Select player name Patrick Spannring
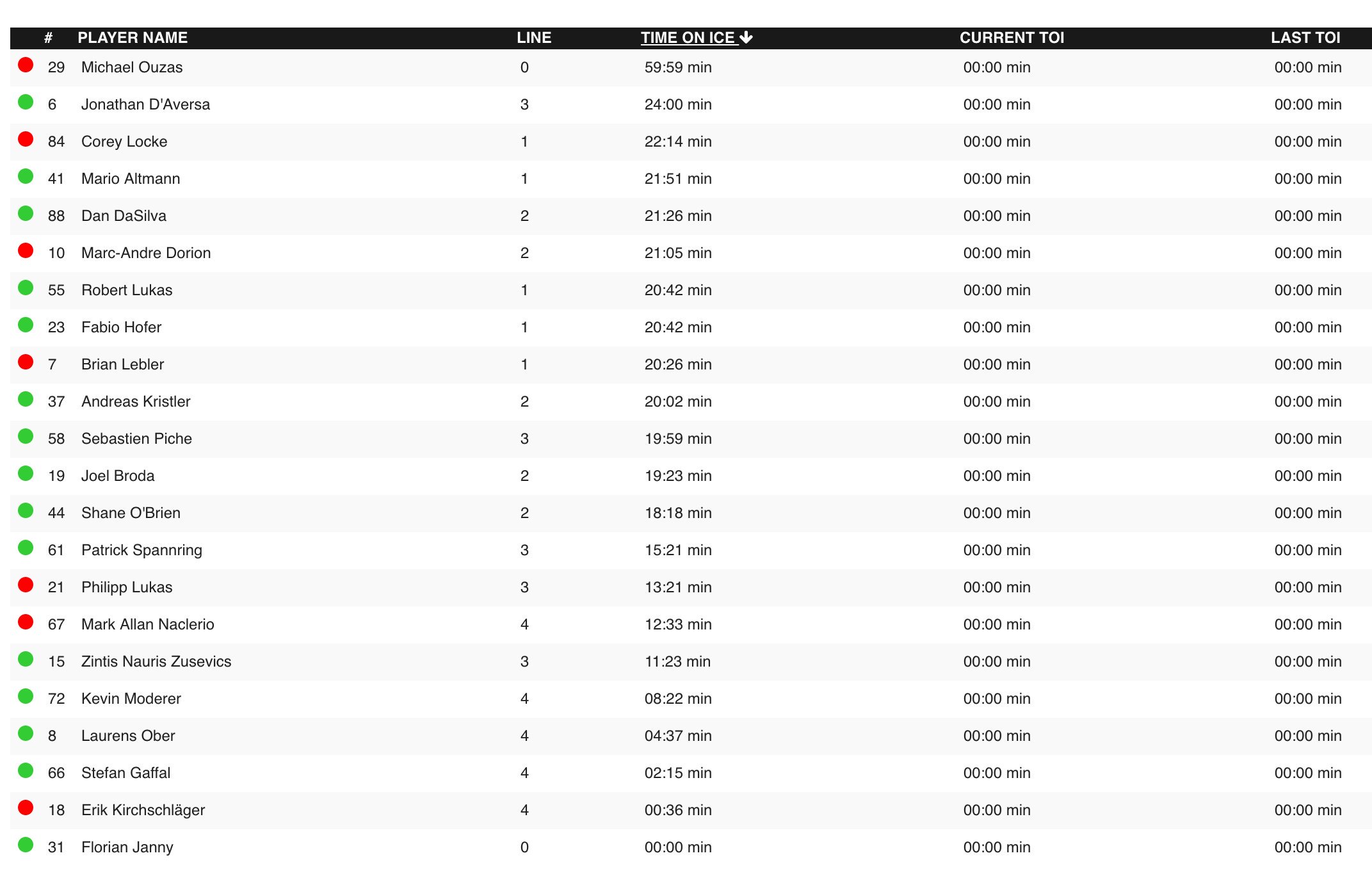Screen dimensions: 1372x876 [141, 550]
